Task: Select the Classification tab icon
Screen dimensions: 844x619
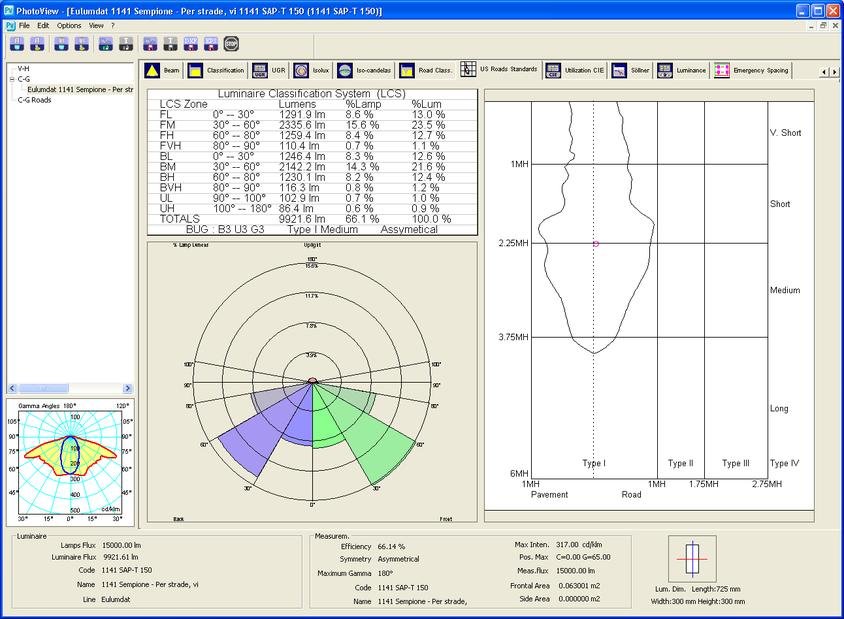Action: [x=195, y=70]
